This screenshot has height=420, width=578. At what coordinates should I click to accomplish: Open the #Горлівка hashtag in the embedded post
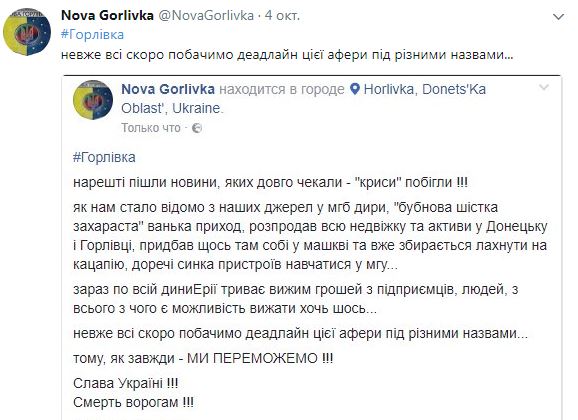point(104,157)
